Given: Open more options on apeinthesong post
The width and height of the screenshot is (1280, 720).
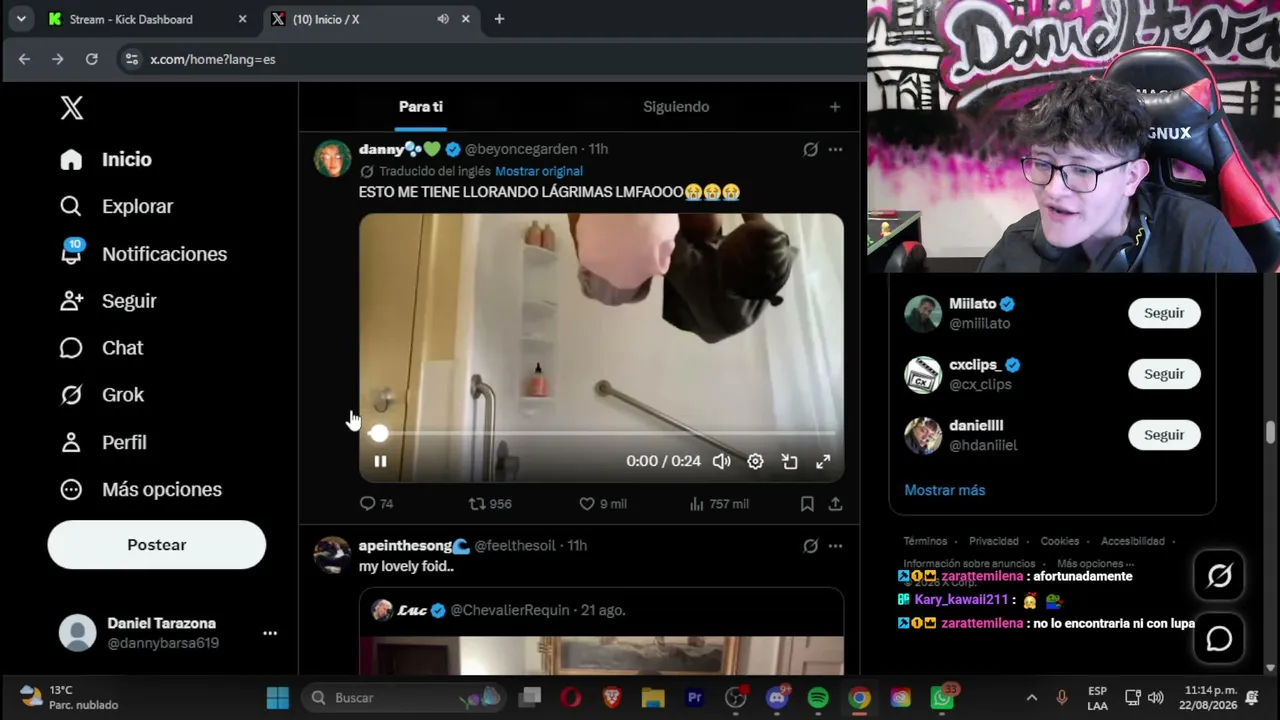Looking at the screenshot, I should coord(835,546).
